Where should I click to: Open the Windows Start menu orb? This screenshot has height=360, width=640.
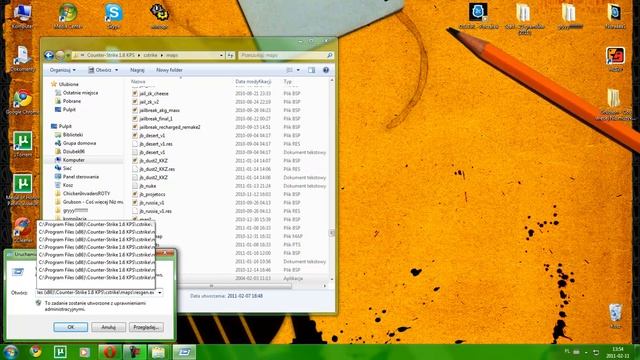(10, 352)
